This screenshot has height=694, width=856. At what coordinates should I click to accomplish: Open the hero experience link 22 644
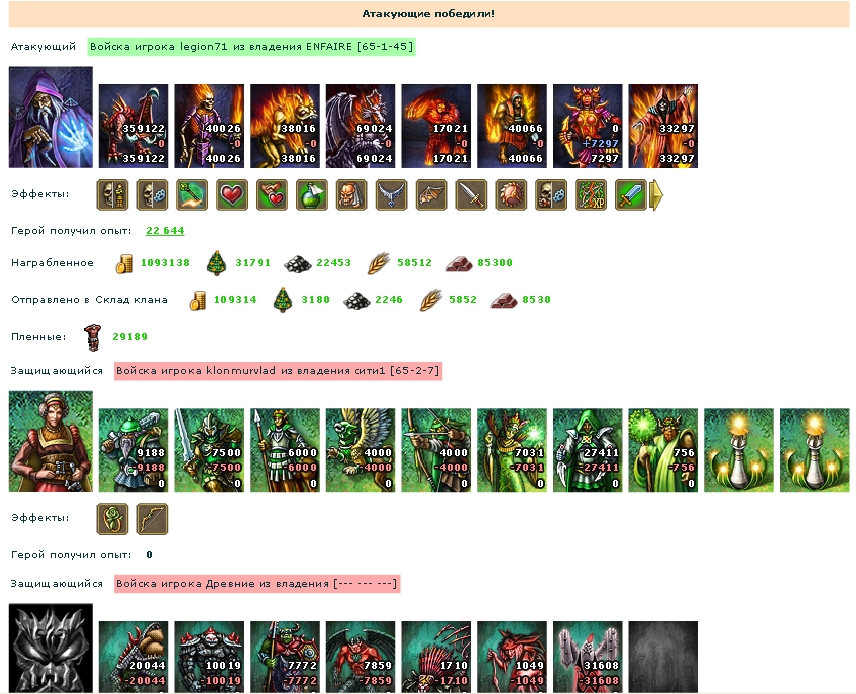coord(165,230)
